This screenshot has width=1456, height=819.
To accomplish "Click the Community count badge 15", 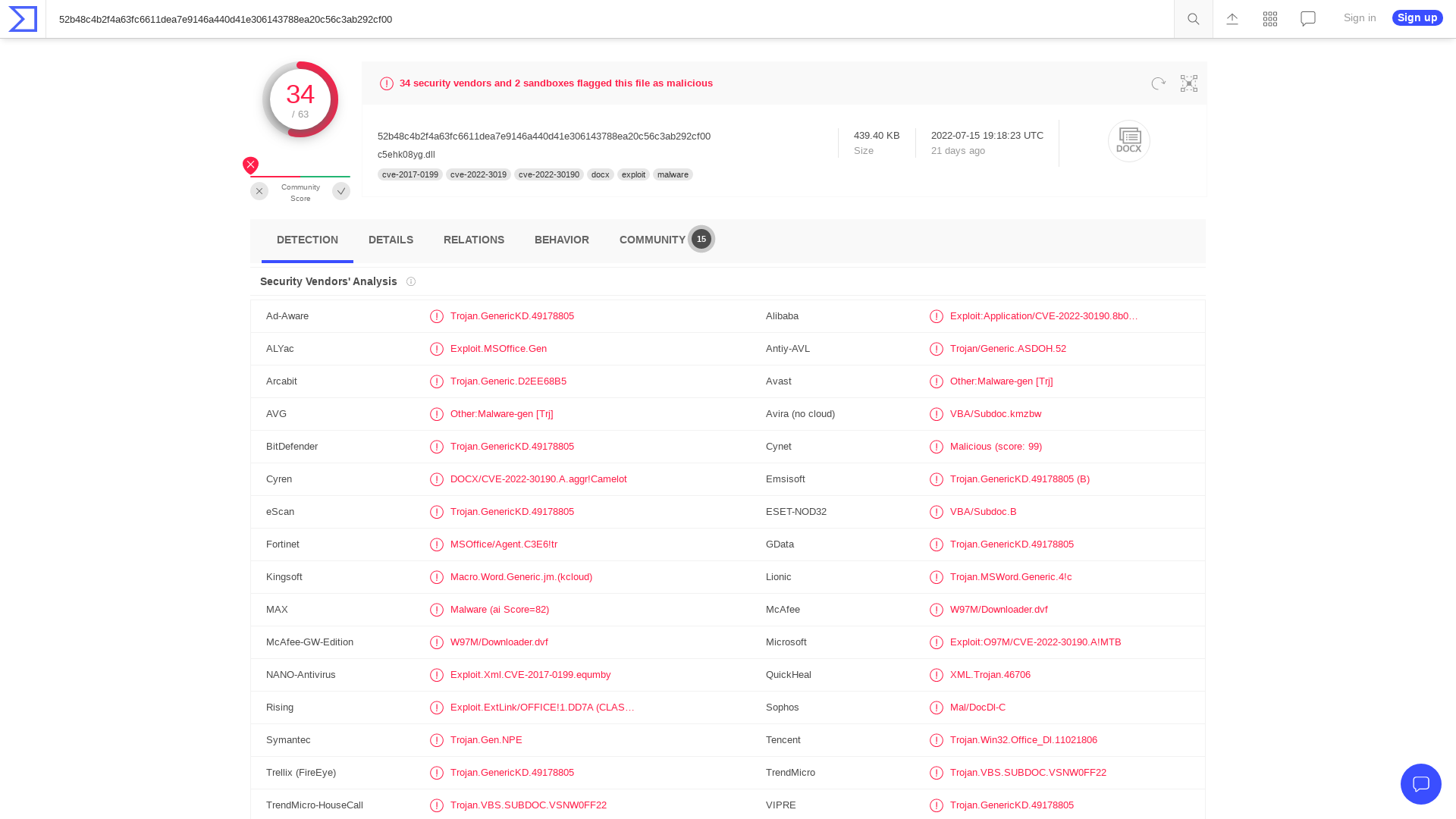I will pyautogui.click(x=701, y=239).
